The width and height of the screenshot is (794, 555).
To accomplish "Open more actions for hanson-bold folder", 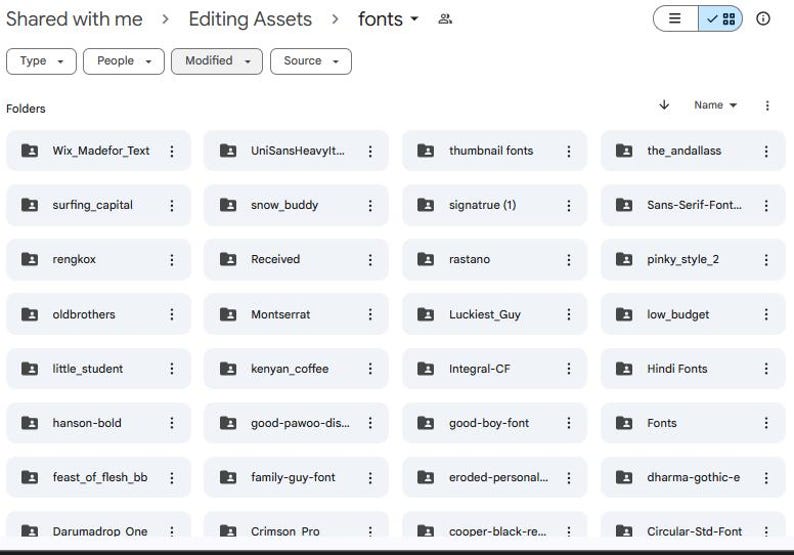I will pos(172,423).
